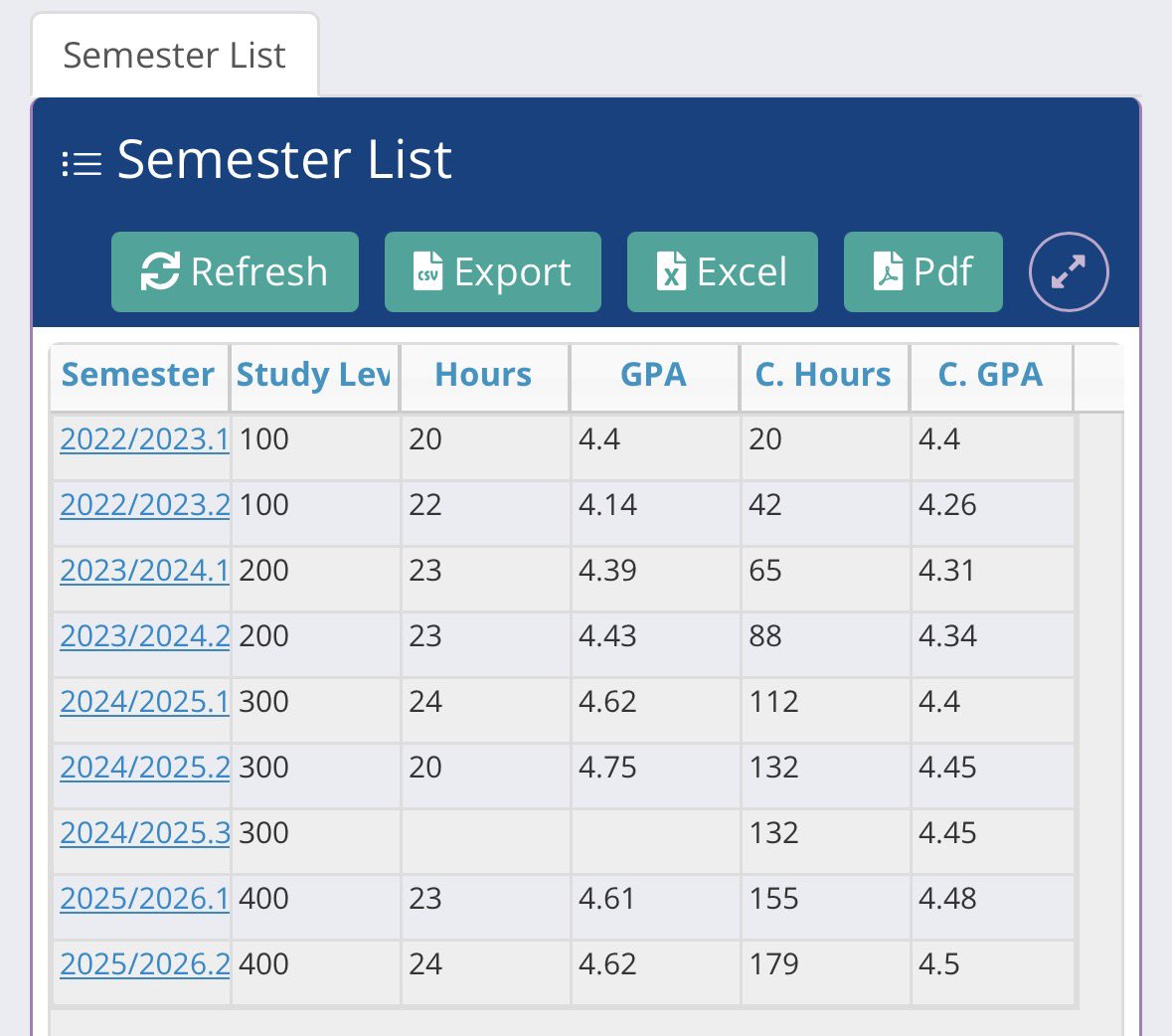
Task: Select GPA cell 4.75
Action: [655, 776]
